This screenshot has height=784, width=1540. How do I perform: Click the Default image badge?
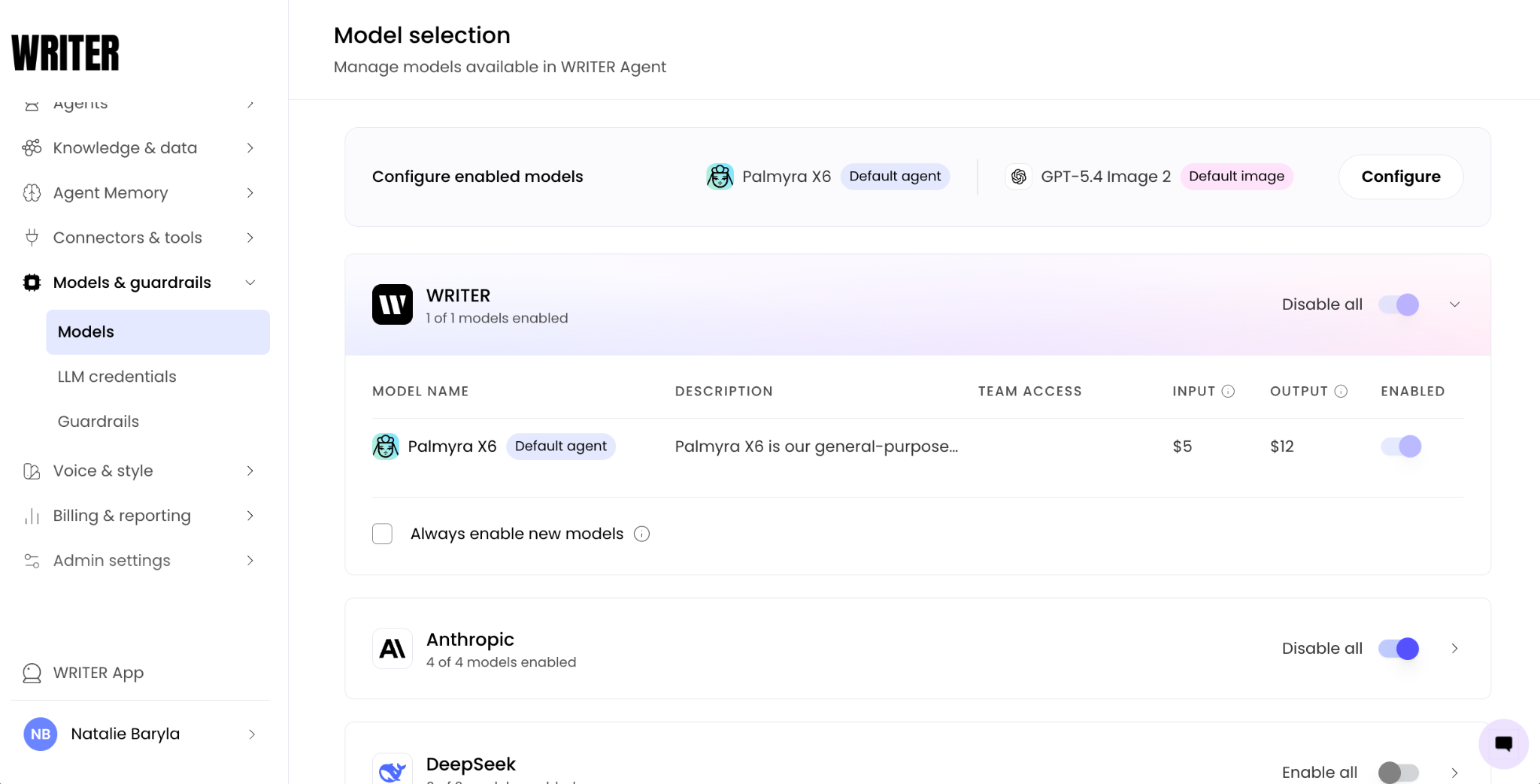pyautogui.click(x=1237, y=177)
